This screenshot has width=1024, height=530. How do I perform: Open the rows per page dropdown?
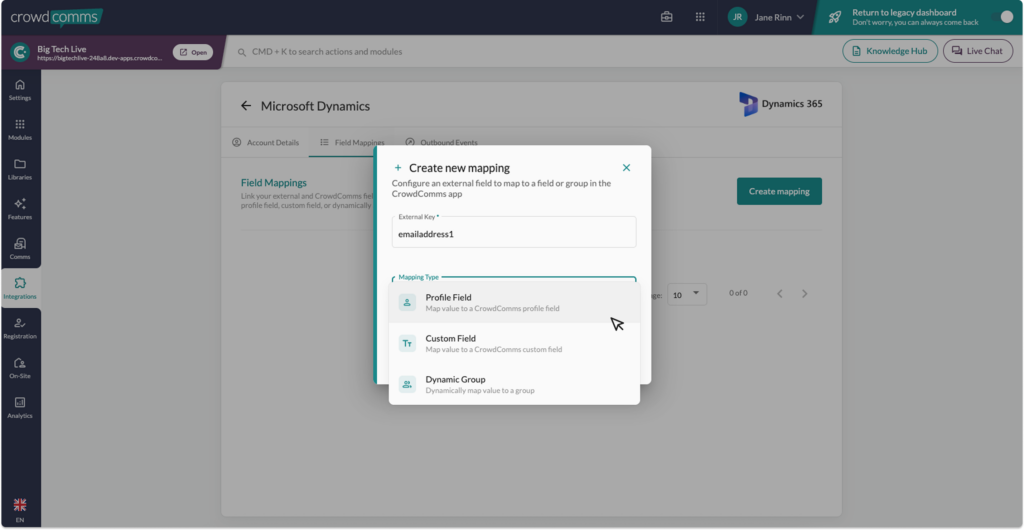coord(688,294)
